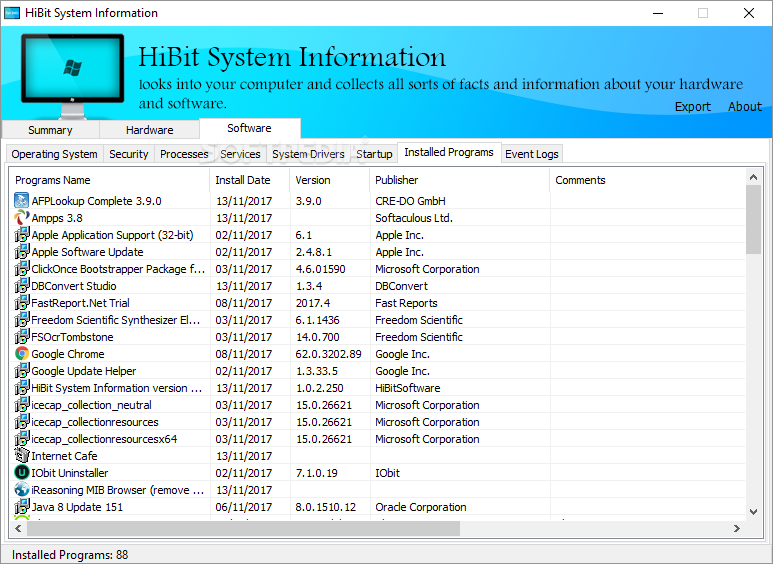
Task: Click the About link
Action: pos(745,106)
